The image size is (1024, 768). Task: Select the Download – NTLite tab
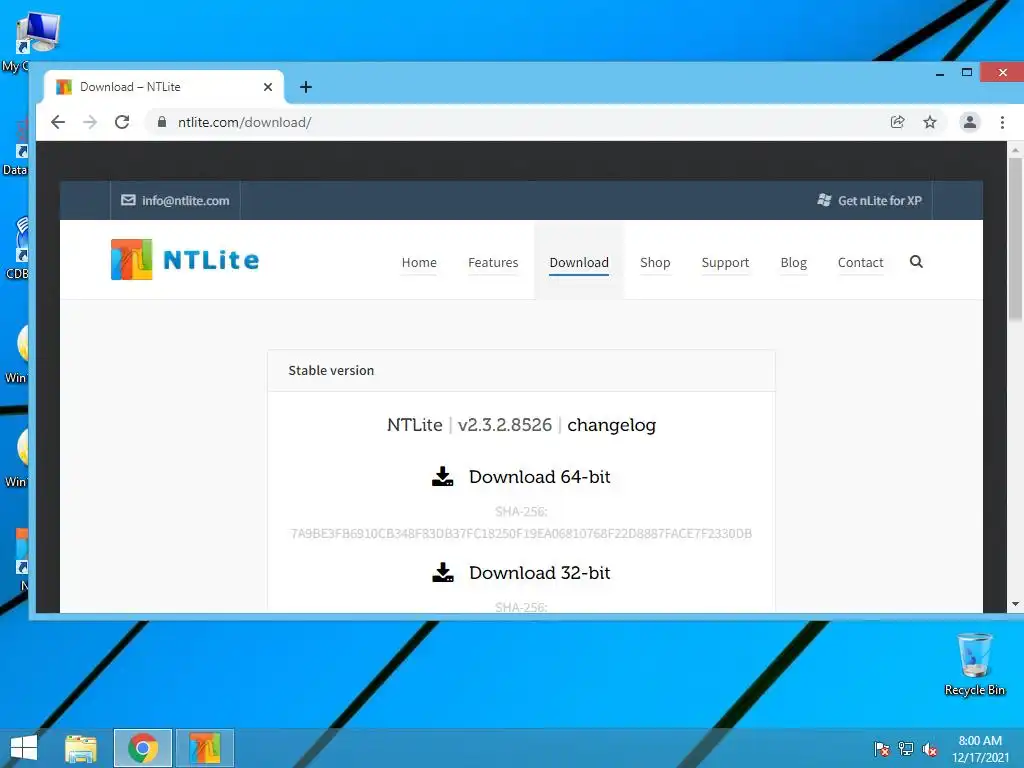[164, 87]
